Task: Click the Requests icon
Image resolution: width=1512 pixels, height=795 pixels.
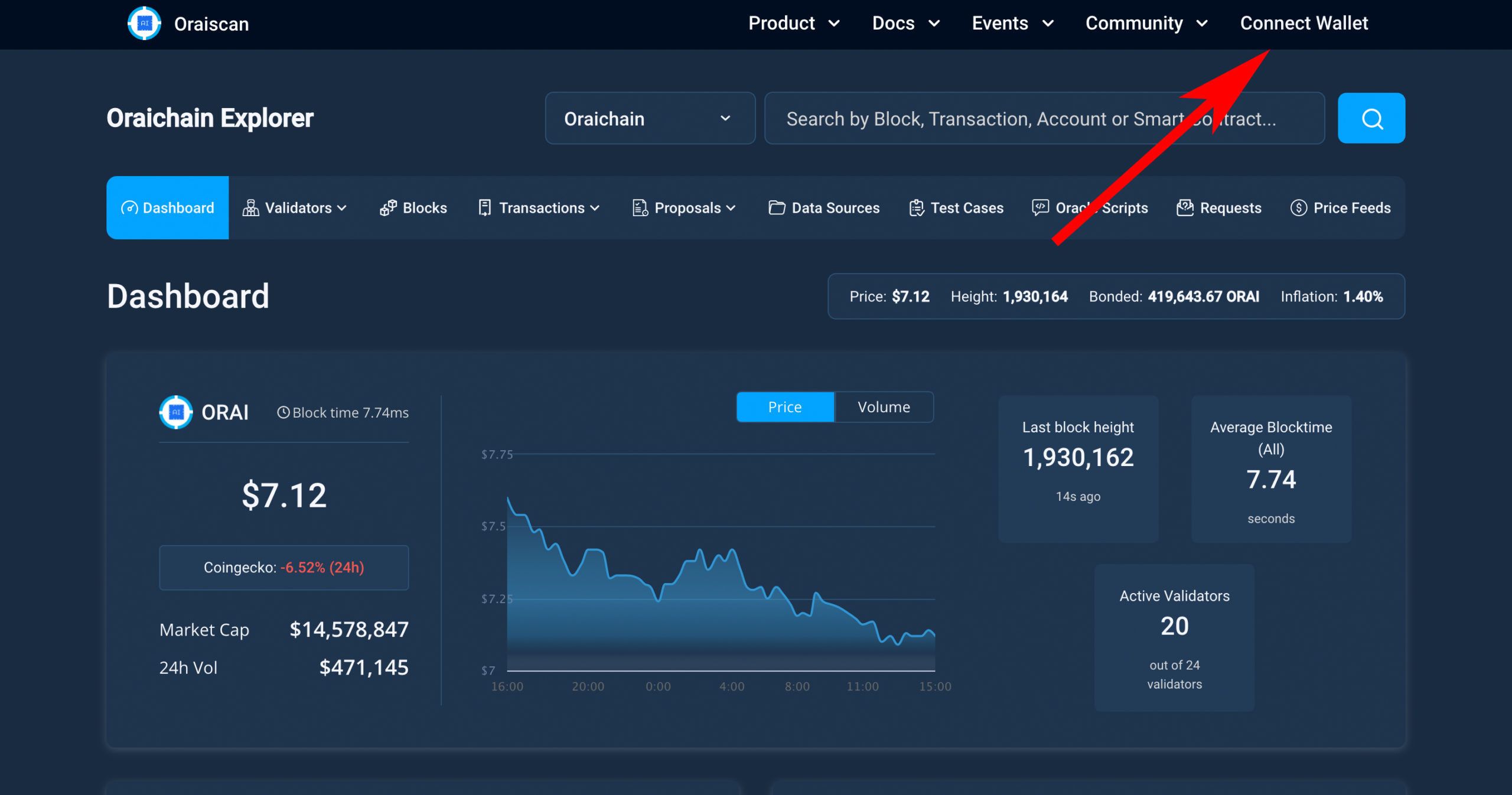Action: [x=1185, y=208]
